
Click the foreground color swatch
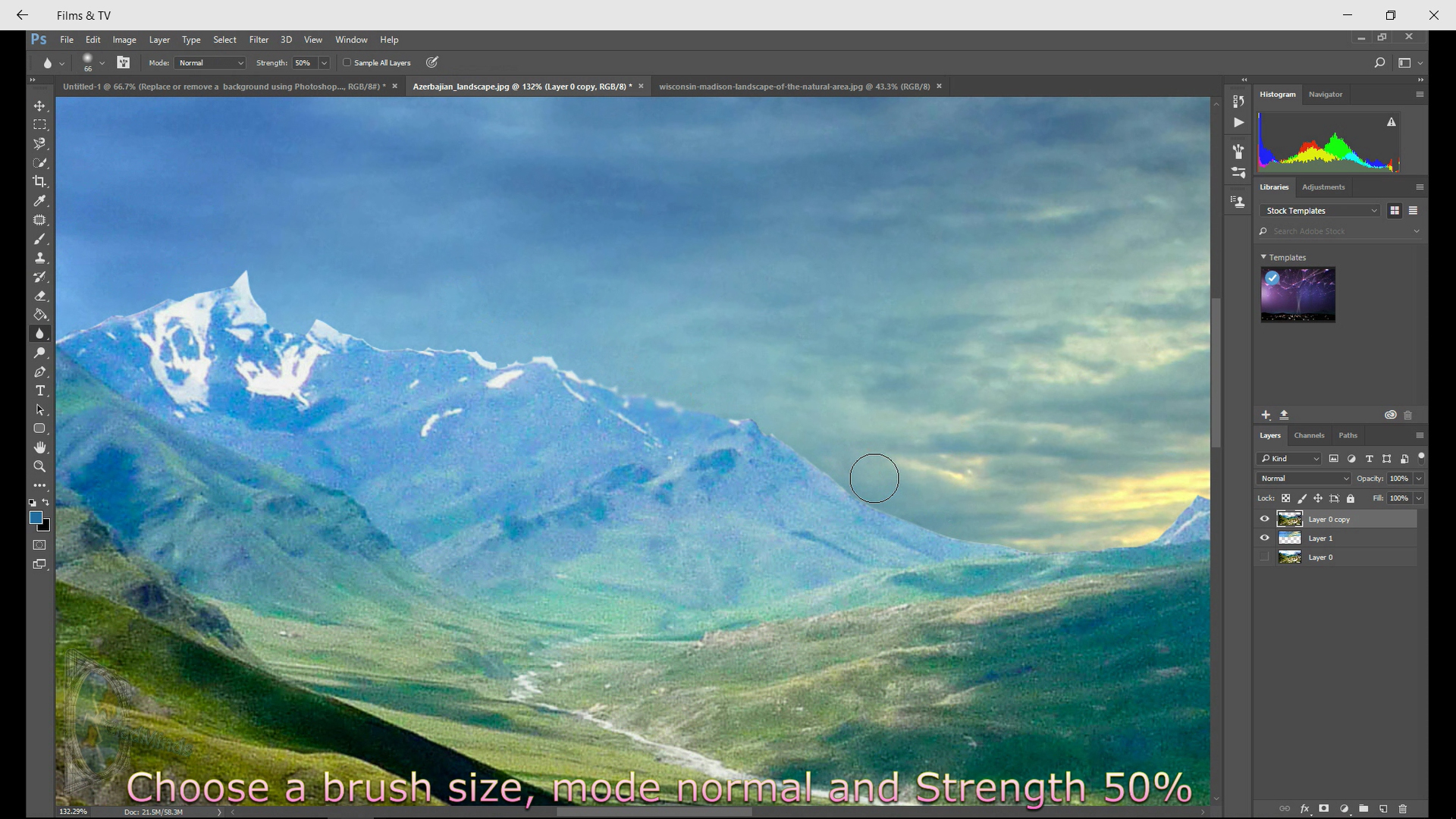pos(36,517)
